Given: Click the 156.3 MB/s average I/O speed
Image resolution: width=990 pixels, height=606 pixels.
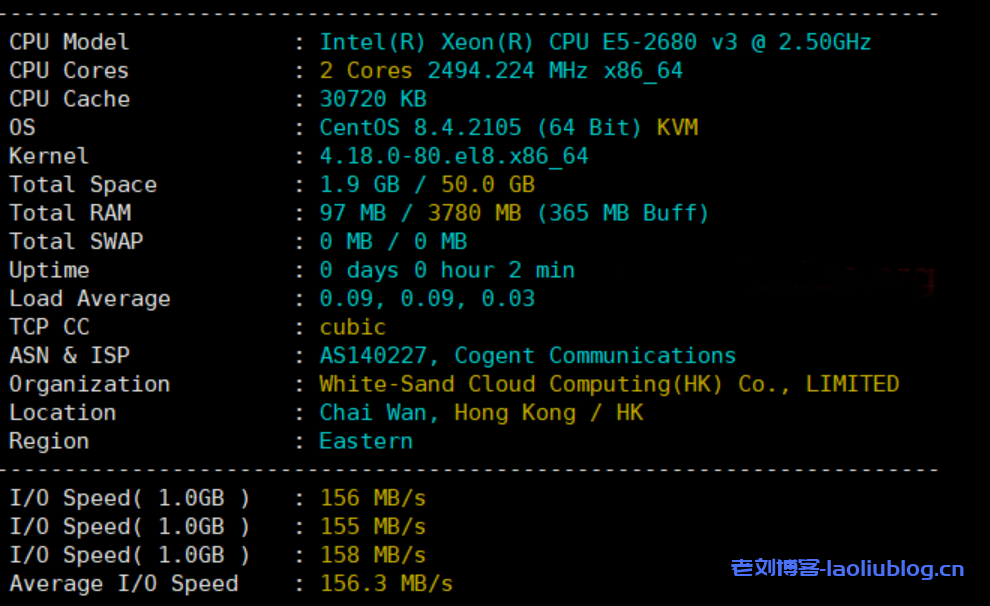Looking at the screenshot, I should (x=386, y=584).
